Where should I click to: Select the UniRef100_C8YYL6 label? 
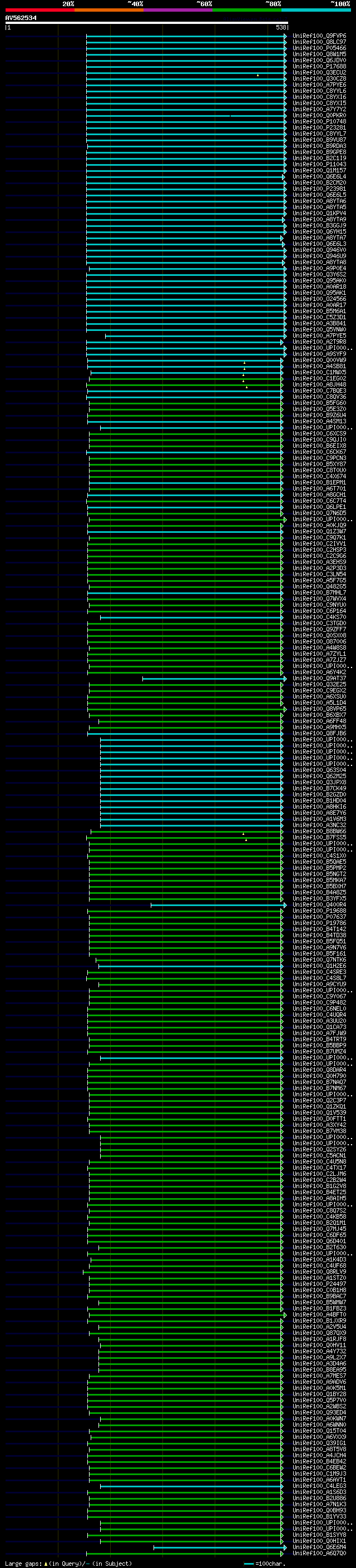coord(319,91)
